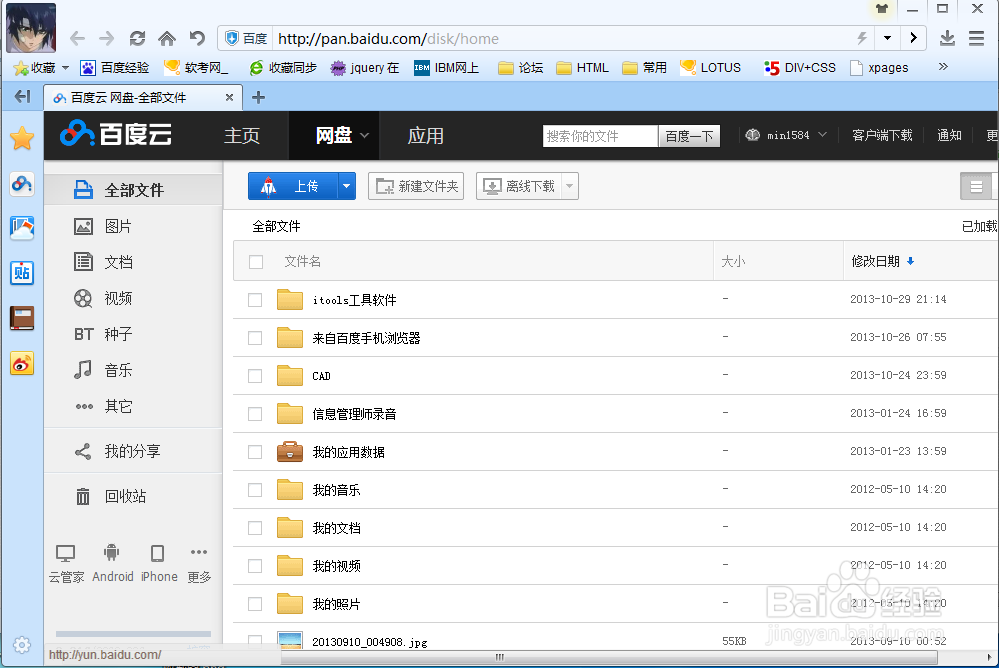This screenshot has width=999, height=668.
Task: Open the 通知 notifications link
Action: click(x=949, y=135)
